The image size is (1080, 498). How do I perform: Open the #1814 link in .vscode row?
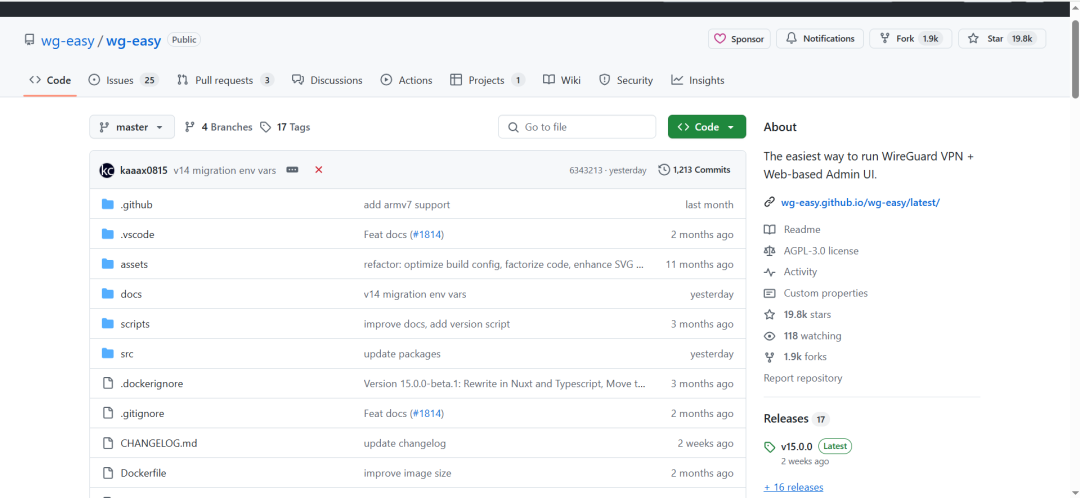[x=426, y=235]
